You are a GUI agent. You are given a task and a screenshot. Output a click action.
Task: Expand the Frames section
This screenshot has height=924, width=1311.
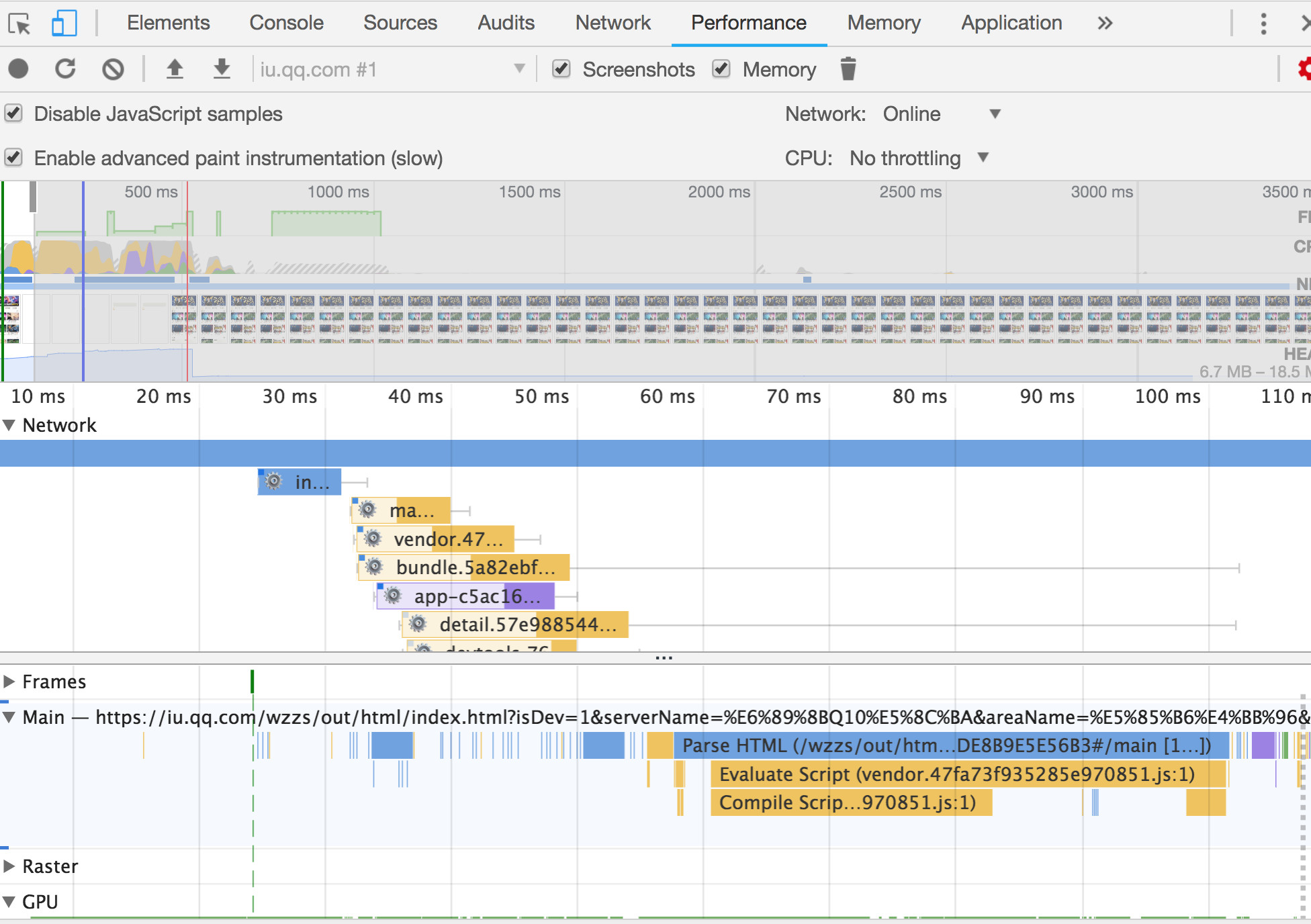9,682
